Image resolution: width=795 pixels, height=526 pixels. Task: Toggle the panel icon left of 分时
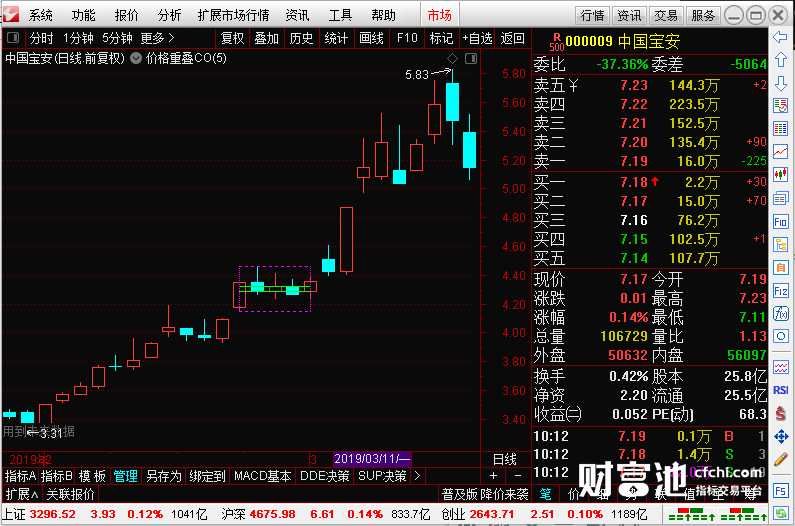(13, 38)
